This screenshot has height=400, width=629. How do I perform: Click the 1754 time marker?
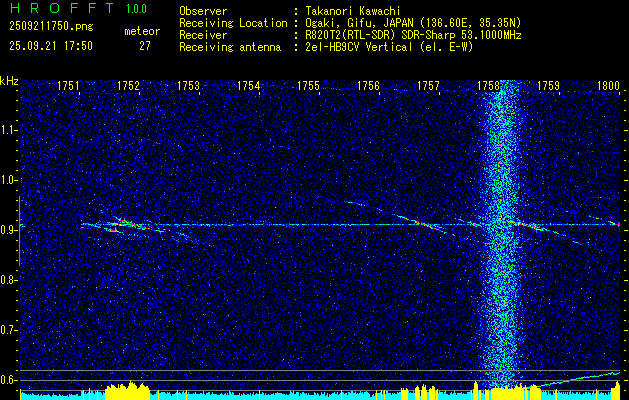pyautogui.click(x=249, y=85)
